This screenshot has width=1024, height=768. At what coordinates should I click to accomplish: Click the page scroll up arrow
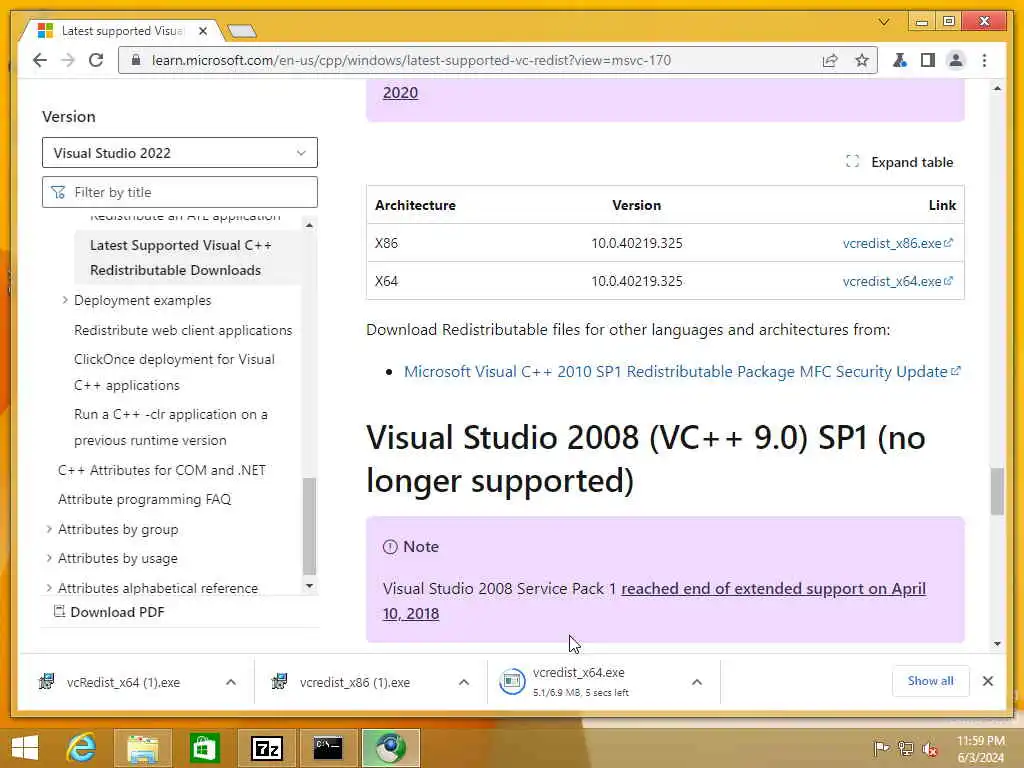(x=997, y=88)
